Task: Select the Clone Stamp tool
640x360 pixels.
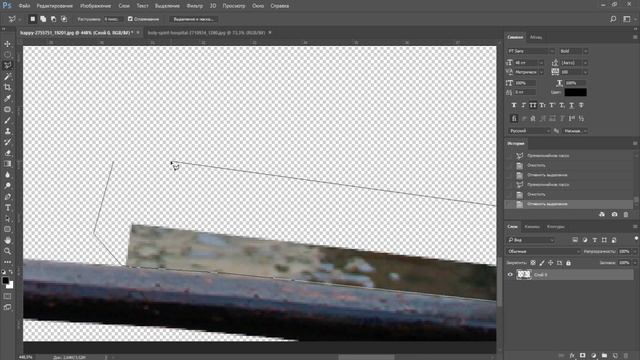Action: pos(7,131)
